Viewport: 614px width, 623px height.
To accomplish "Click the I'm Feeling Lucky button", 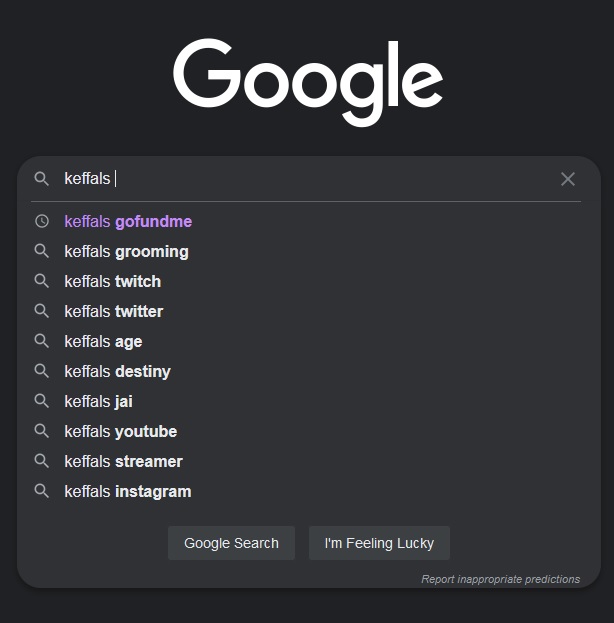I will [x=379, y=543].
